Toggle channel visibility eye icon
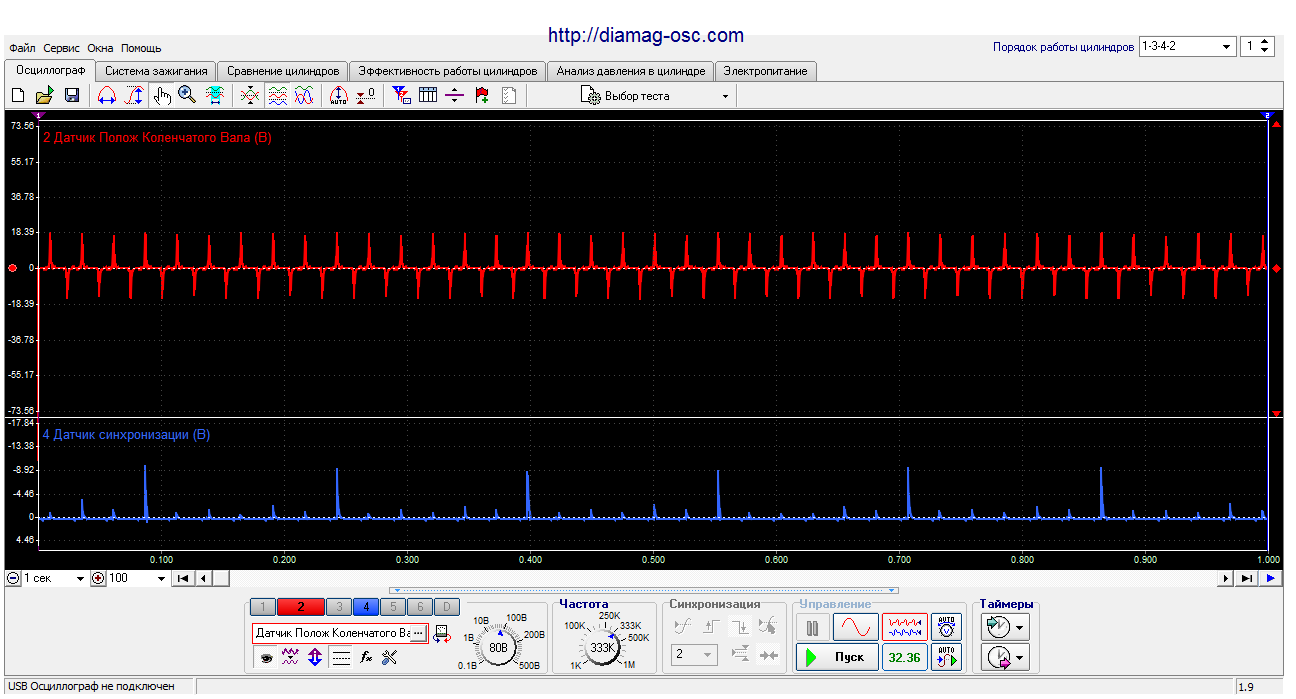The width and height of the screenshot is (1296, 699). (x=266, y=657)
